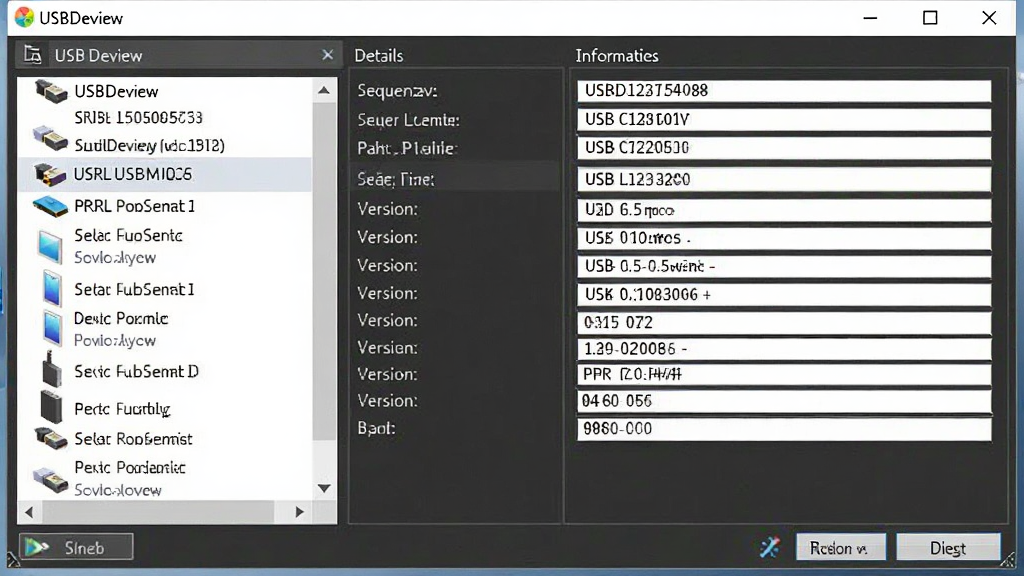This screenshot has height=576, width=1024.
Task: Click the USBDeview app logo in title bar
Action: click(x=24, y=18)
